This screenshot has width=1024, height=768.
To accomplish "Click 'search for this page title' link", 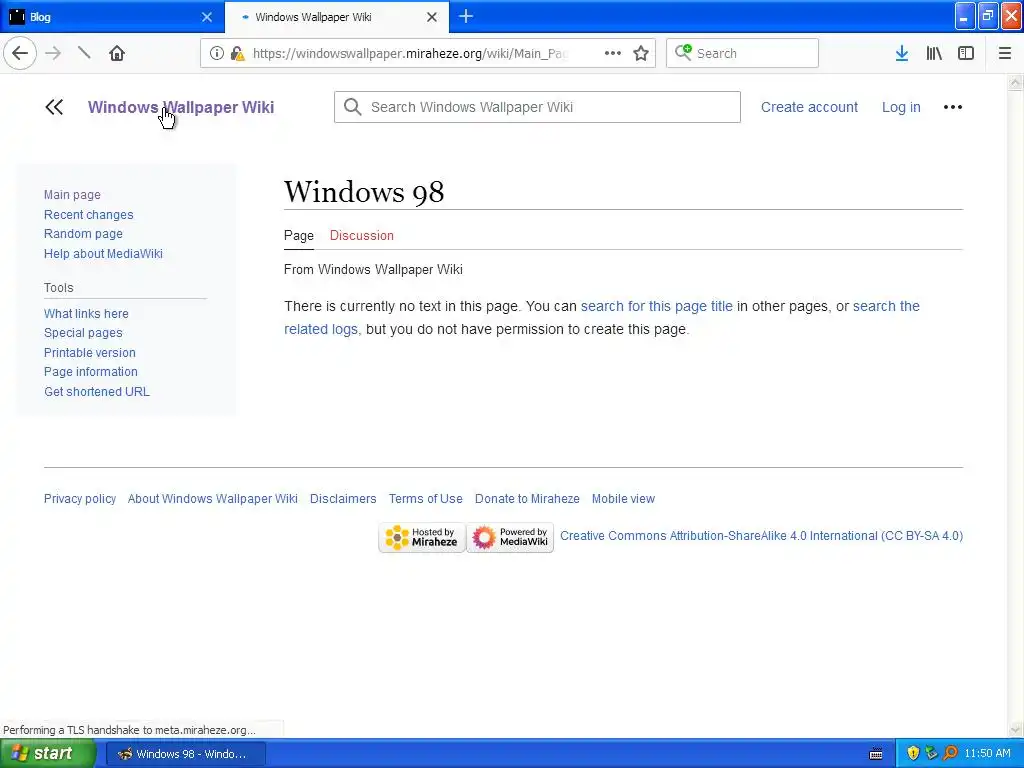I will 657,306.
